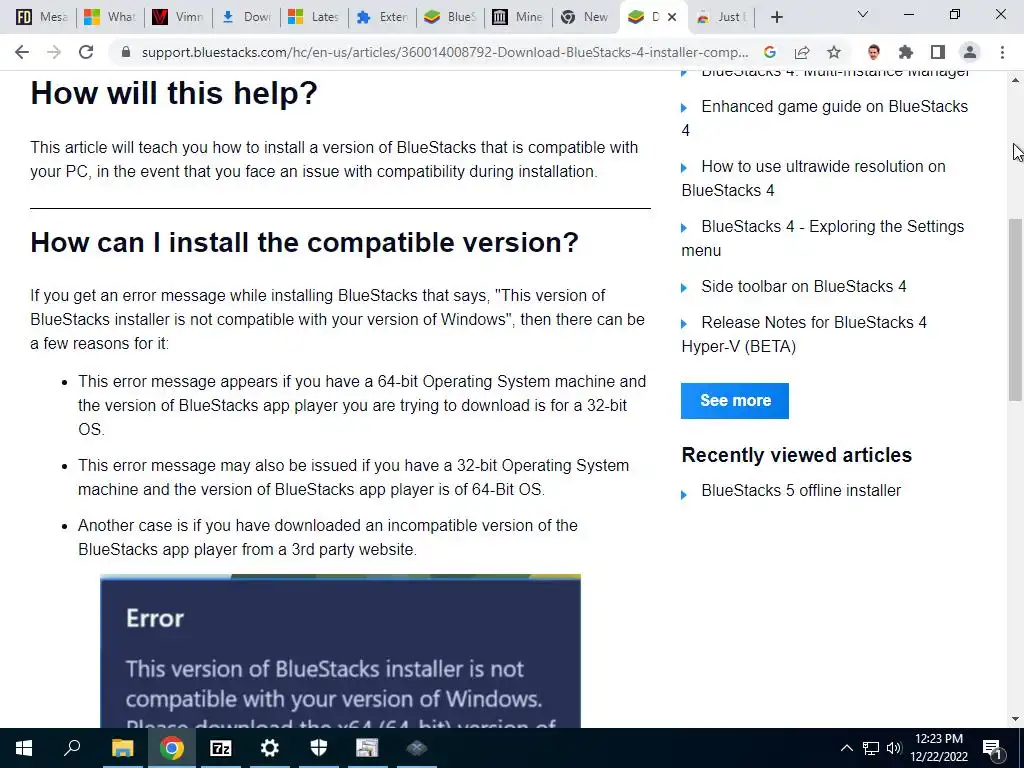Open Google search icon in address bar
1024x768 pixels.
770,52
